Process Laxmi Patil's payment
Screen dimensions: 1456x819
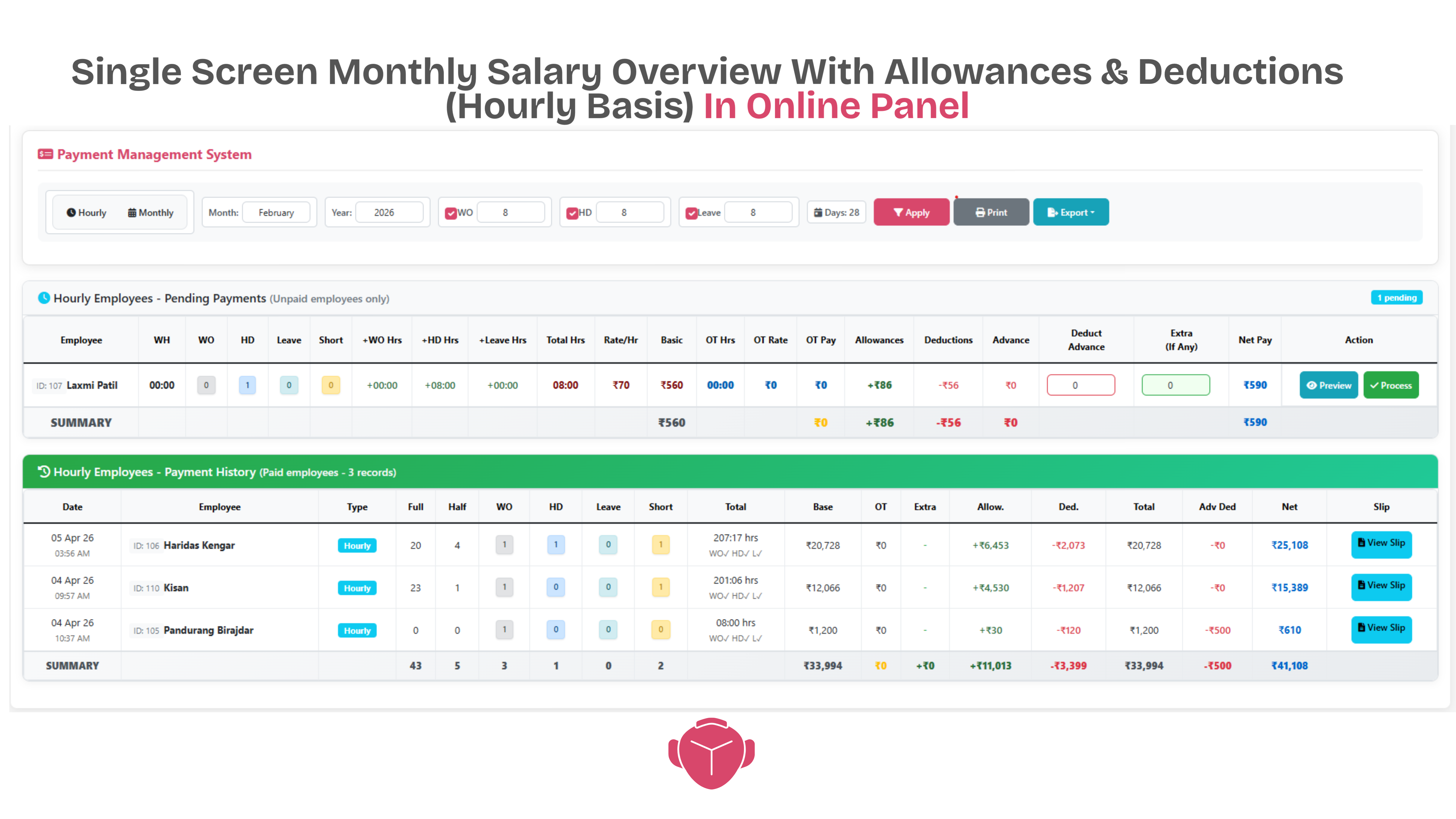tap(1391, 385)
